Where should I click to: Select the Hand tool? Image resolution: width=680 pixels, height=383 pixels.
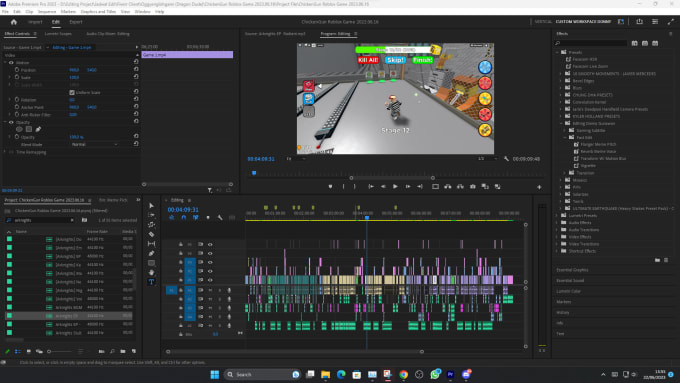click(151, 272)
